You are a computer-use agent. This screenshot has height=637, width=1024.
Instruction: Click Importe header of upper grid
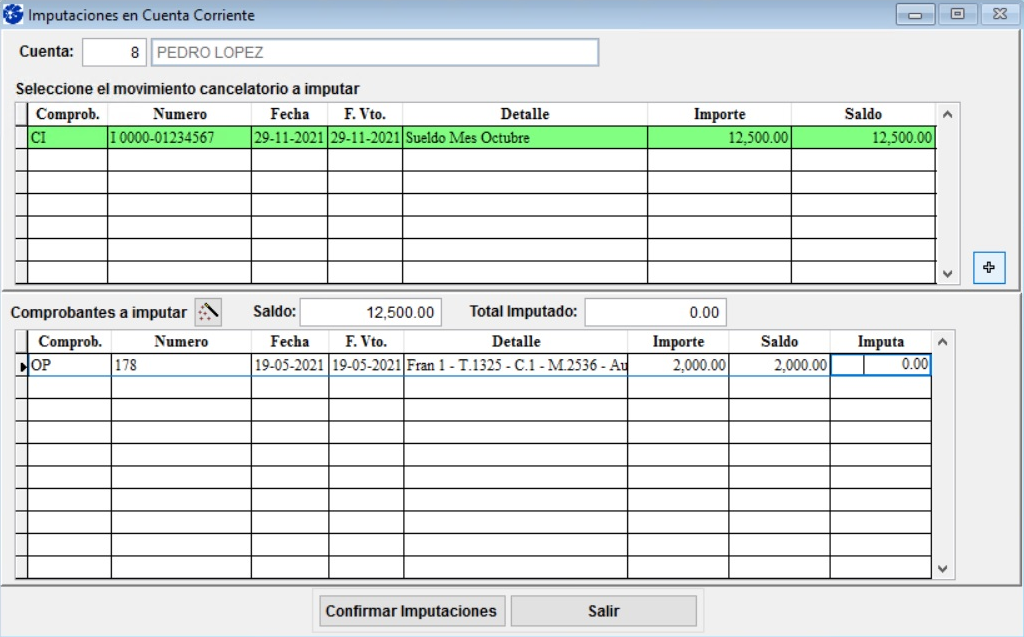tap(719, 114)
